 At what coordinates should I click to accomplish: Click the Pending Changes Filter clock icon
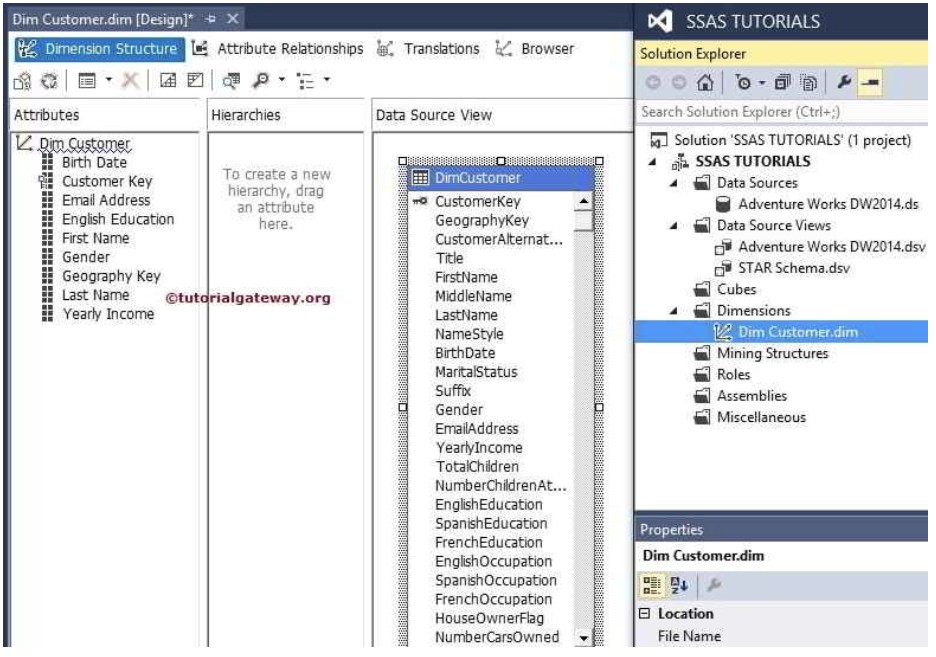pyautogui.click(x=743, y=82)
